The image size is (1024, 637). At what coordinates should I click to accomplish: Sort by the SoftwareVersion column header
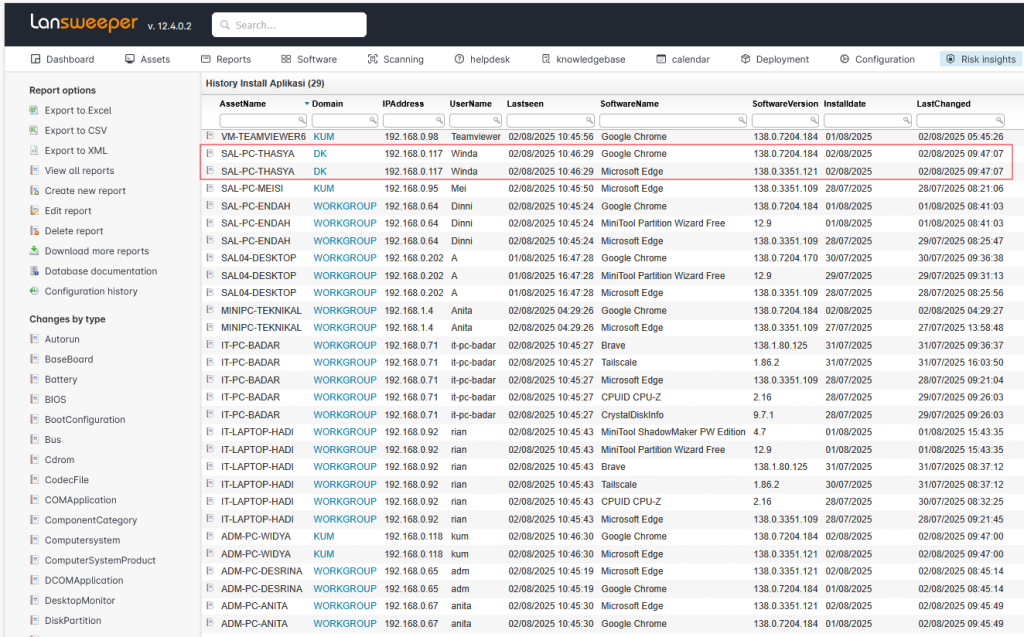coord(785,103)
